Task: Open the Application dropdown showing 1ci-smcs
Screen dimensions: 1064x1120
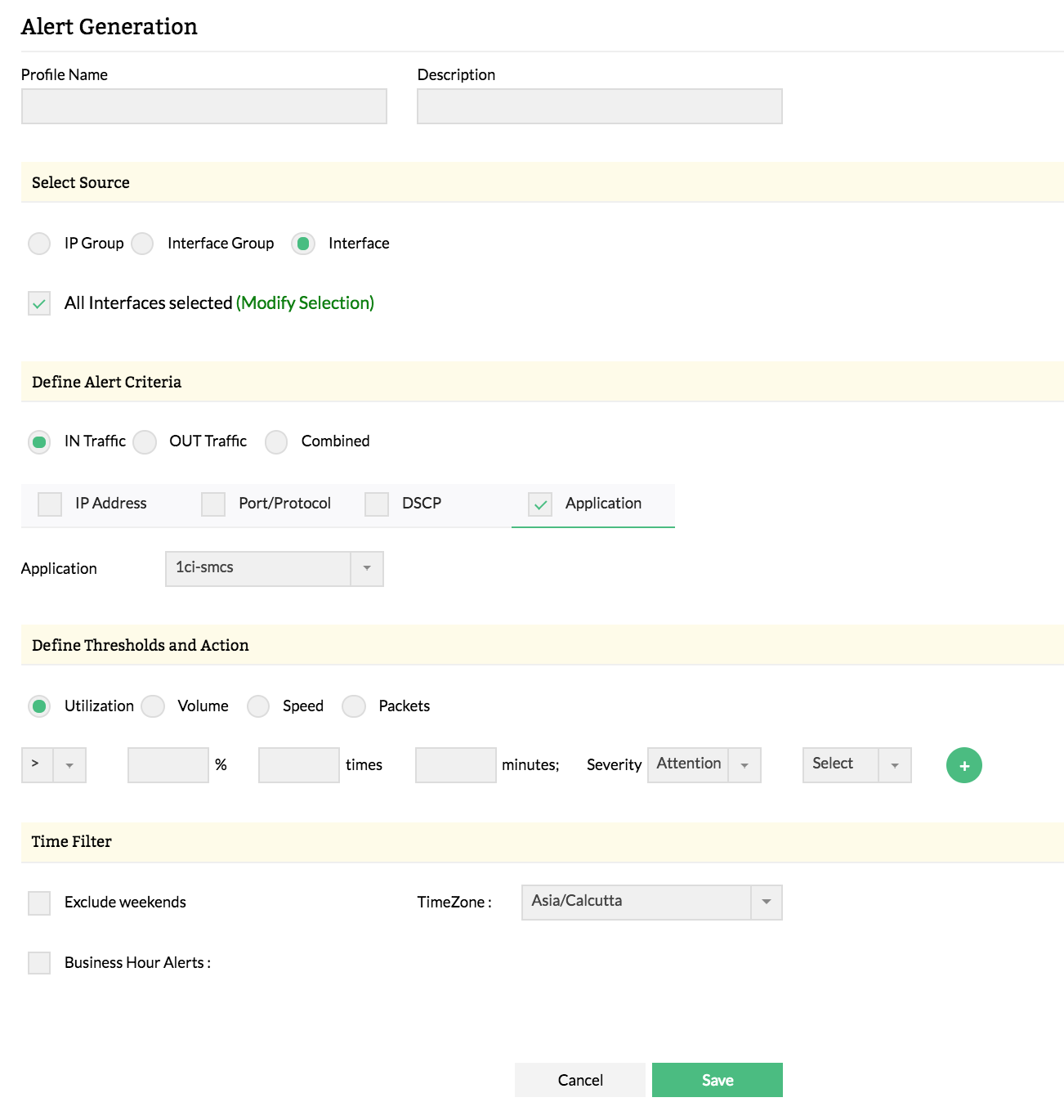Action: [x=274, y=569]
